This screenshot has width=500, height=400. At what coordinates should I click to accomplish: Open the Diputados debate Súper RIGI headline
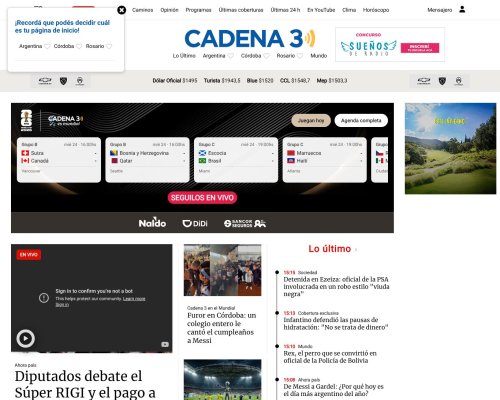coord(85,384)
